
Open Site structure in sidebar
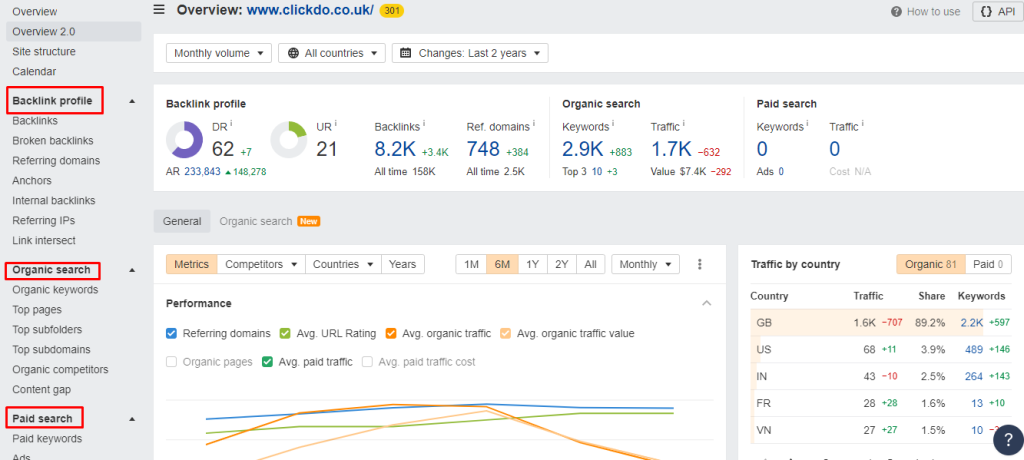point(44,52)
